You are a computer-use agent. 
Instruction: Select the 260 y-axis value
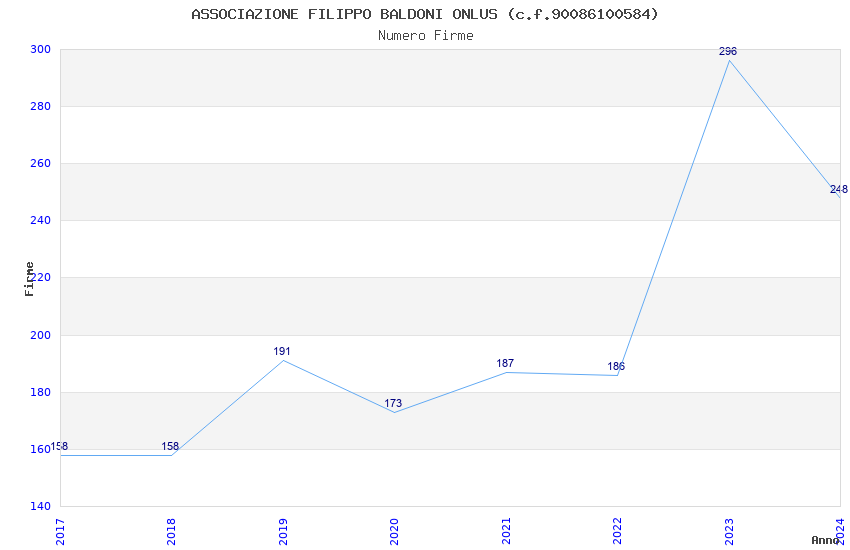coord(41,163)
